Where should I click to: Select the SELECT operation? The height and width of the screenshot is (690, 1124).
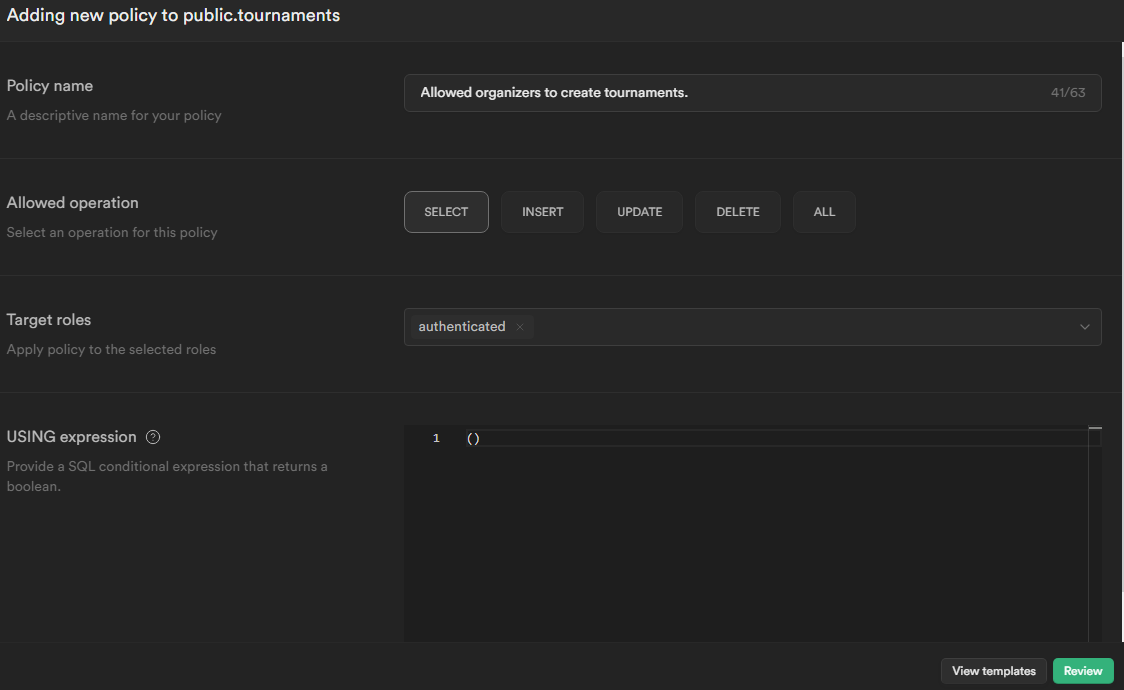click(x=446, y=212)
